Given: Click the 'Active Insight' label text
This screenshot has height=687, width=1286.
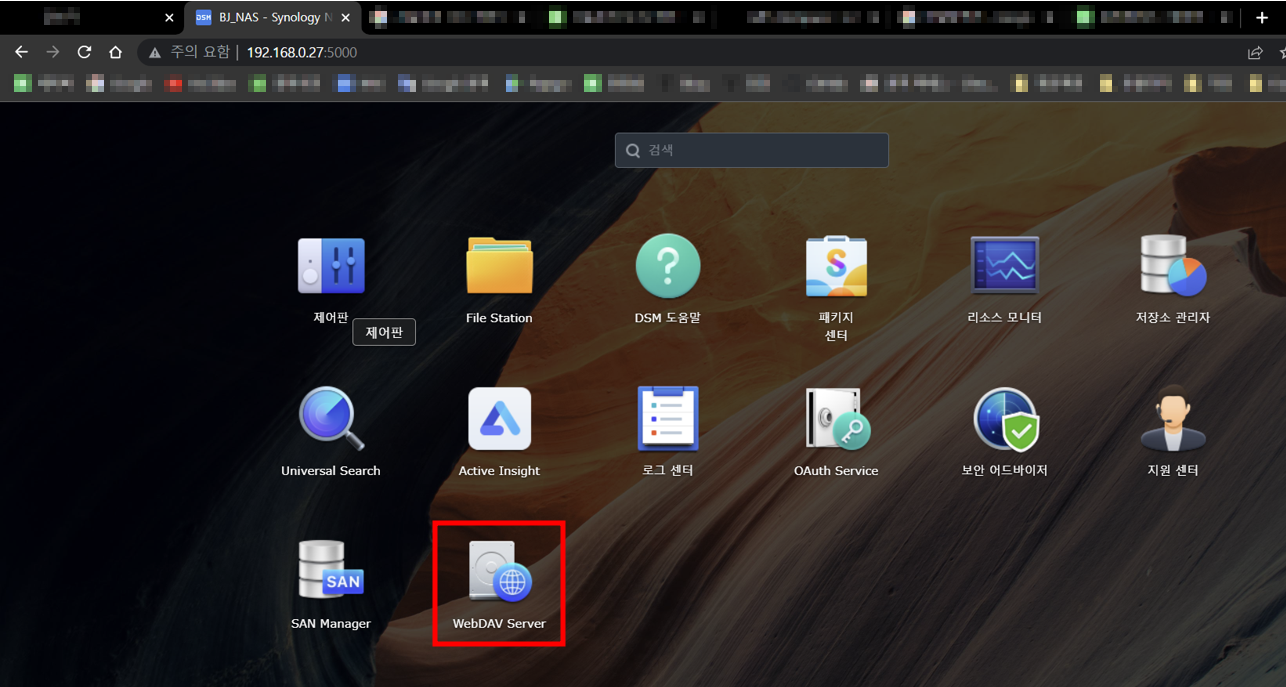Looking at the screenshot, I should 499,471.
